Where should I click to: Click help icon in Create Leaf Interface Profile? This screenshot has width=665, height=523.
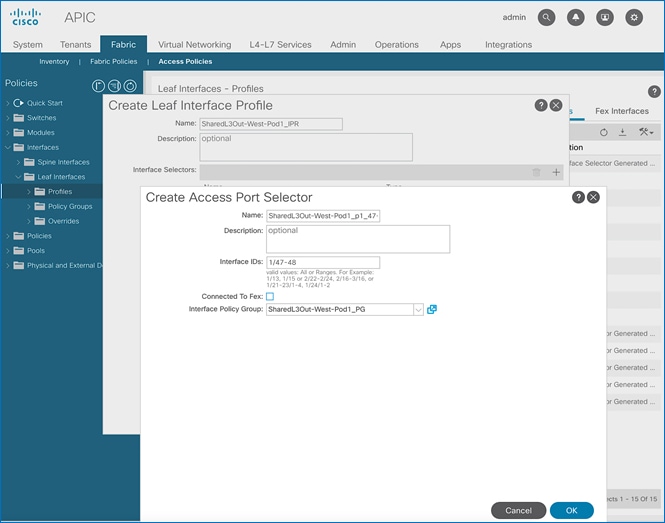click(x=541, y=105)
